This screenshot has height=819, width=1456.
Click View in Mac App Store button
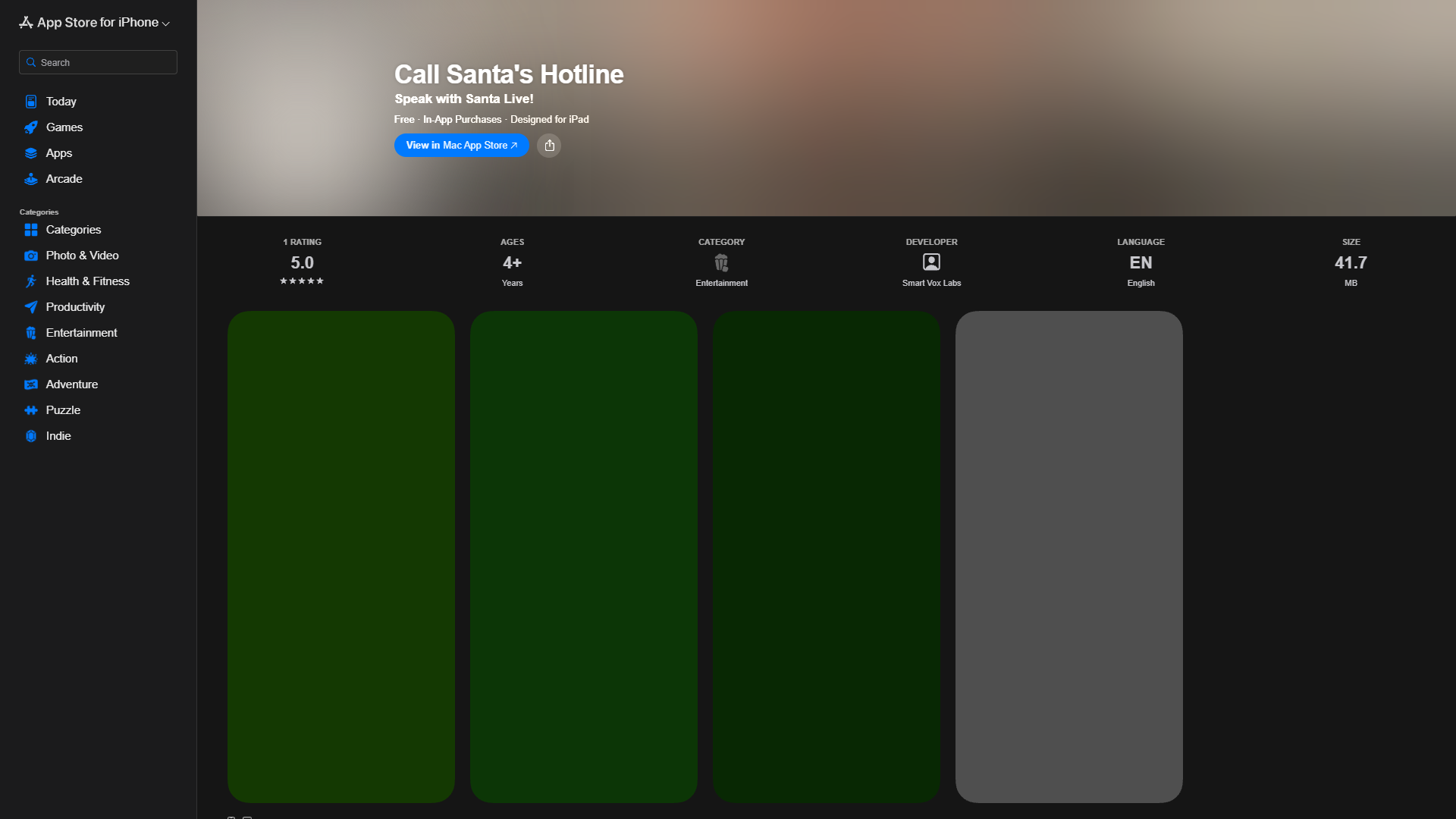click(461, 145)
